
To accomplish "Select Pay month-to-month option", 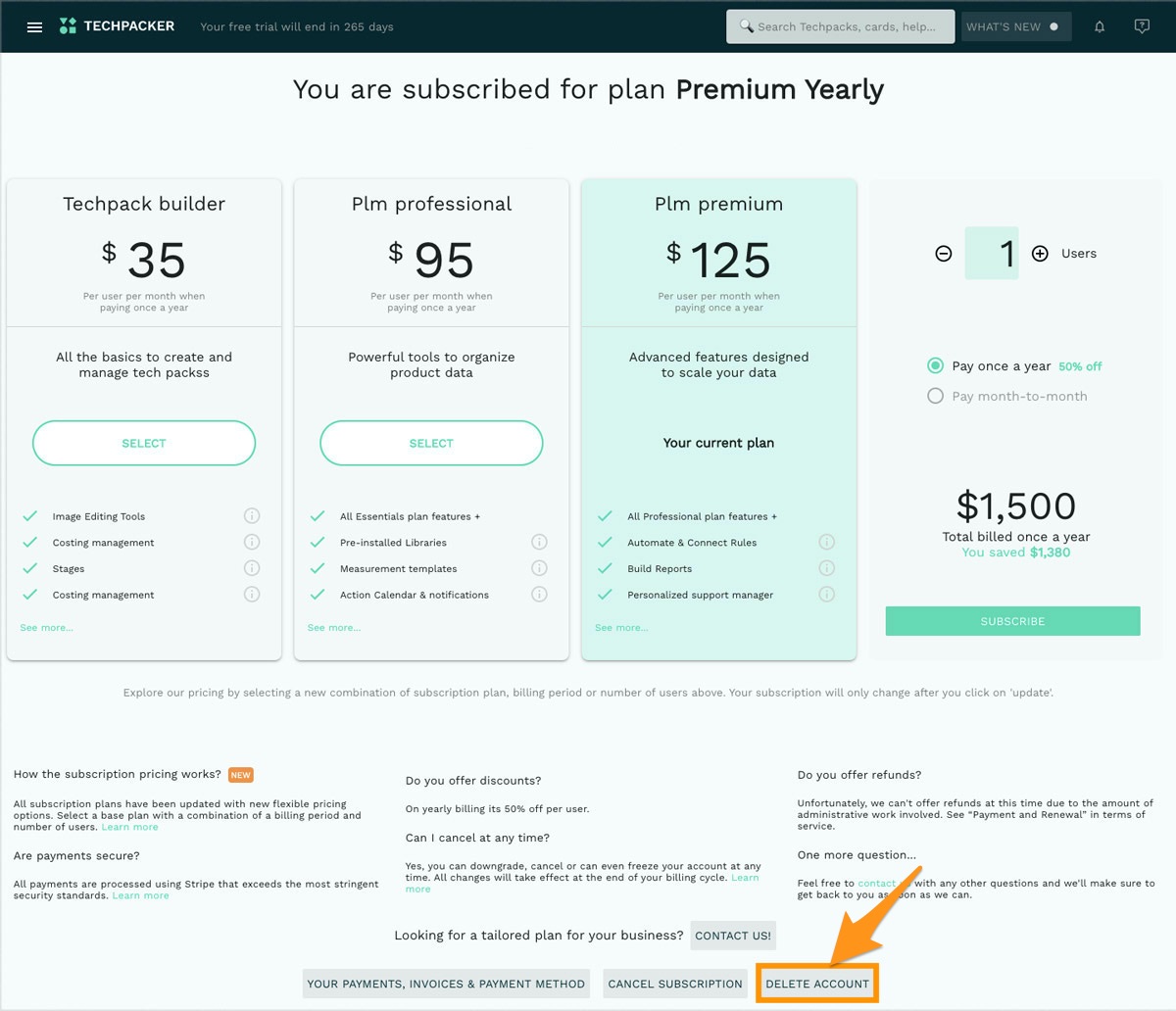I will click(x=935, y=396).
